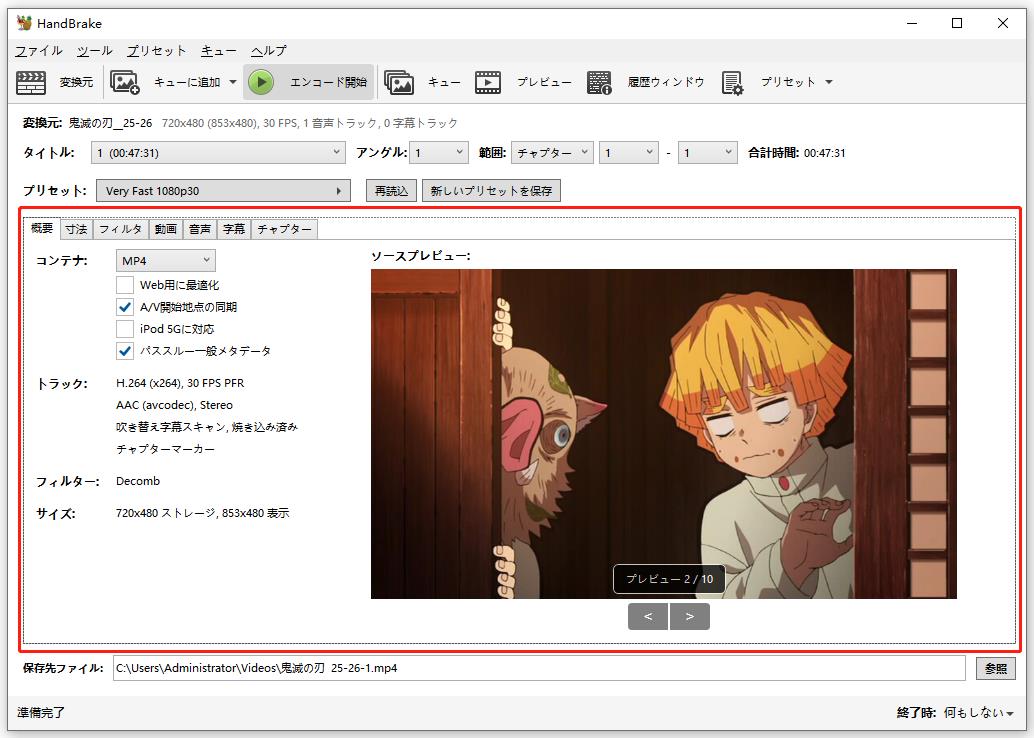Switch to the チャプター tab
The height and width of the screenshot is (738, 1034).
pyautogui.click(x=284, y=229)
